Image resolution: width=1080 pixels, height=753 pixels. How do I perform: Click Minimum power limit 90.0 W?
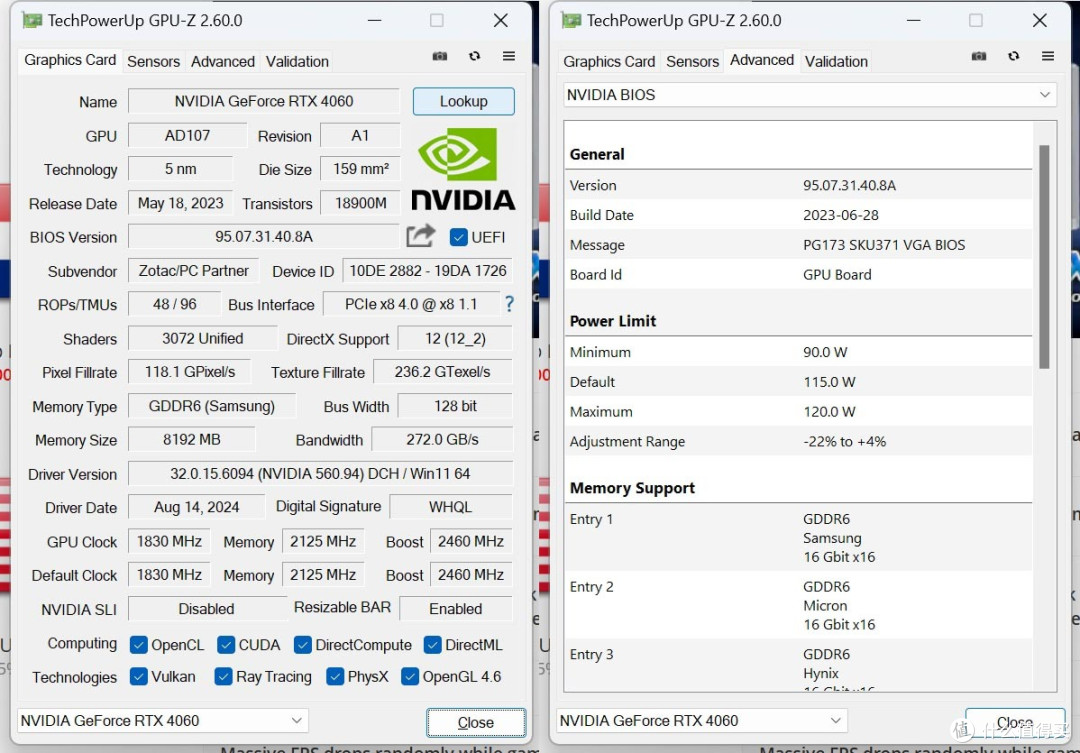point(825,352)
